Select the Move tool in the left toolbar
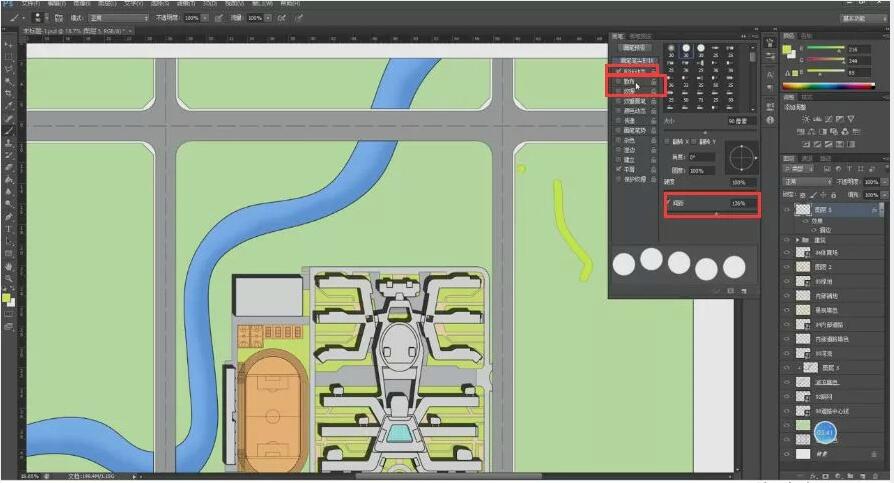Viewport: 894px width, 483px height. point(9,43)
